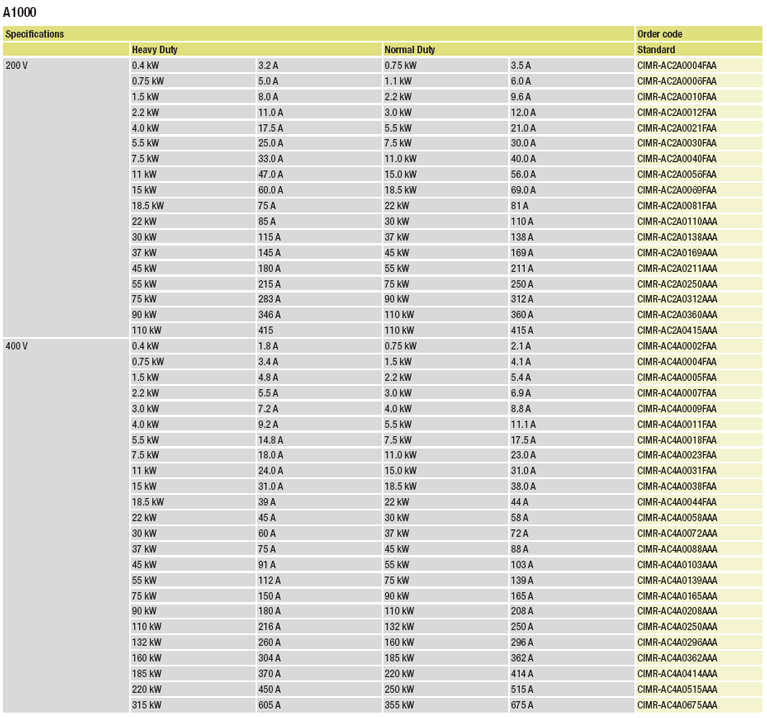The height and width of the screenshot is (718, 767).
Task: Select the 605 A current cell
Action: click(269, 706)
